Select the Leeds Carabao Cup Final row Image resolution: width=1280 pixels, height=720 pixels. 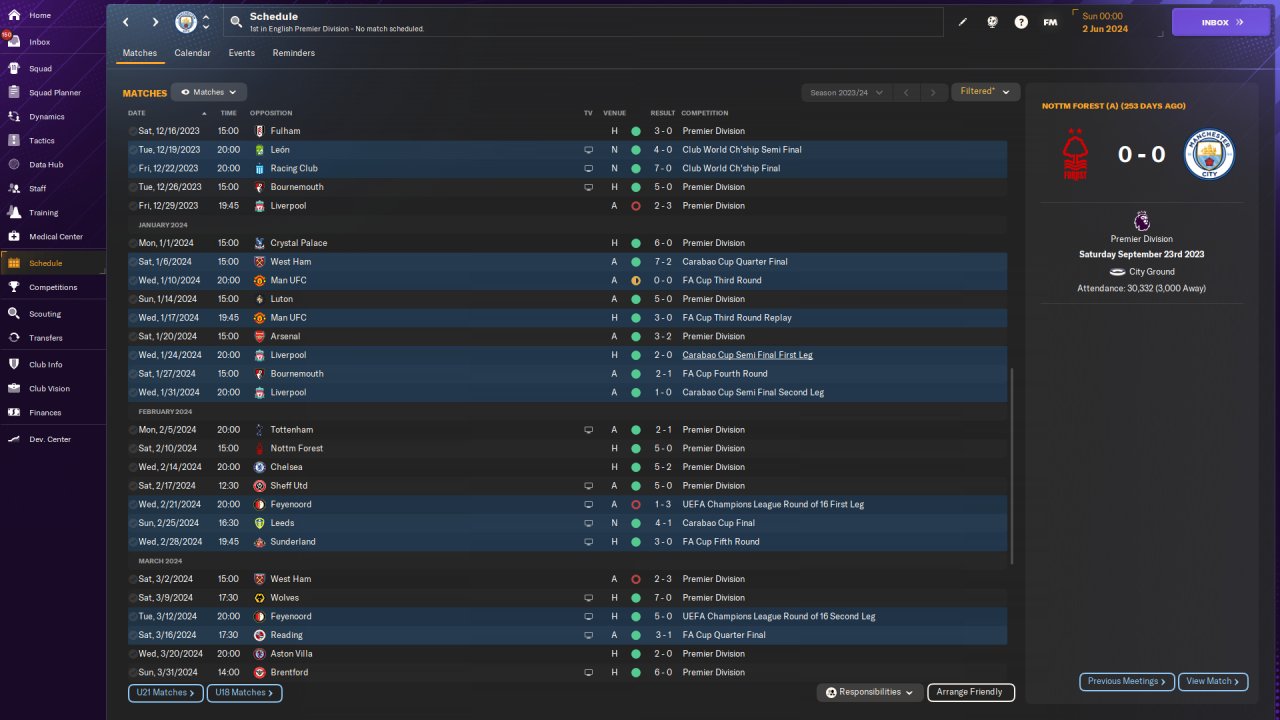click(x=567, y=523)
